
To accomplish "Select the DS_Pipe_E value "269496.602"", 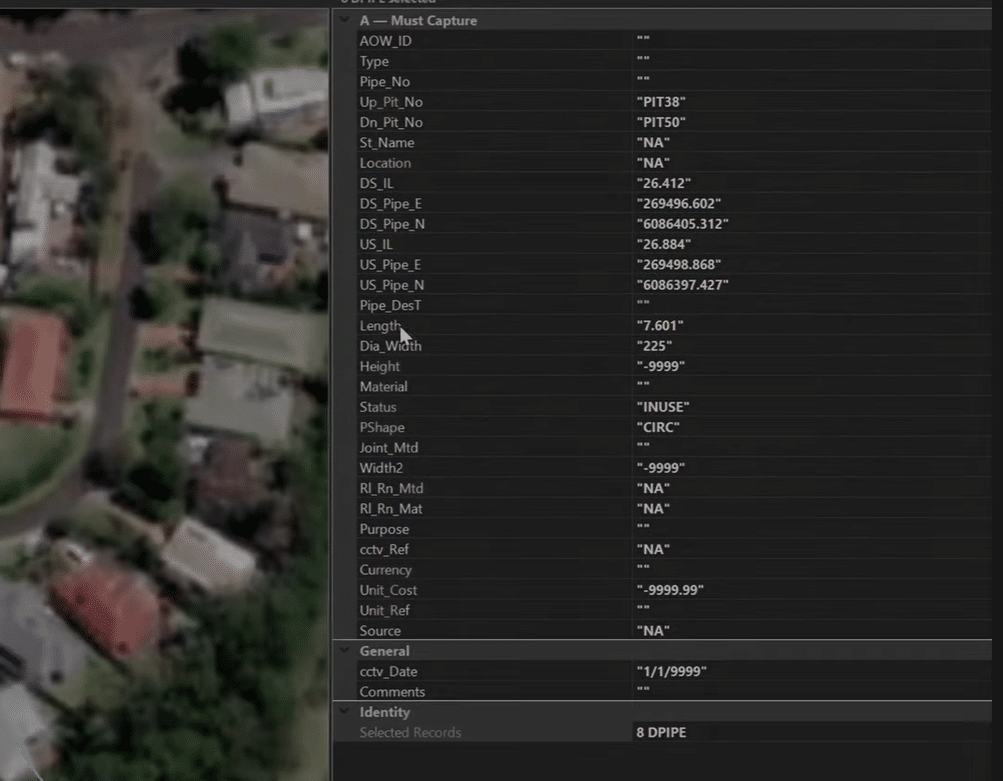I will pos(679,204).
